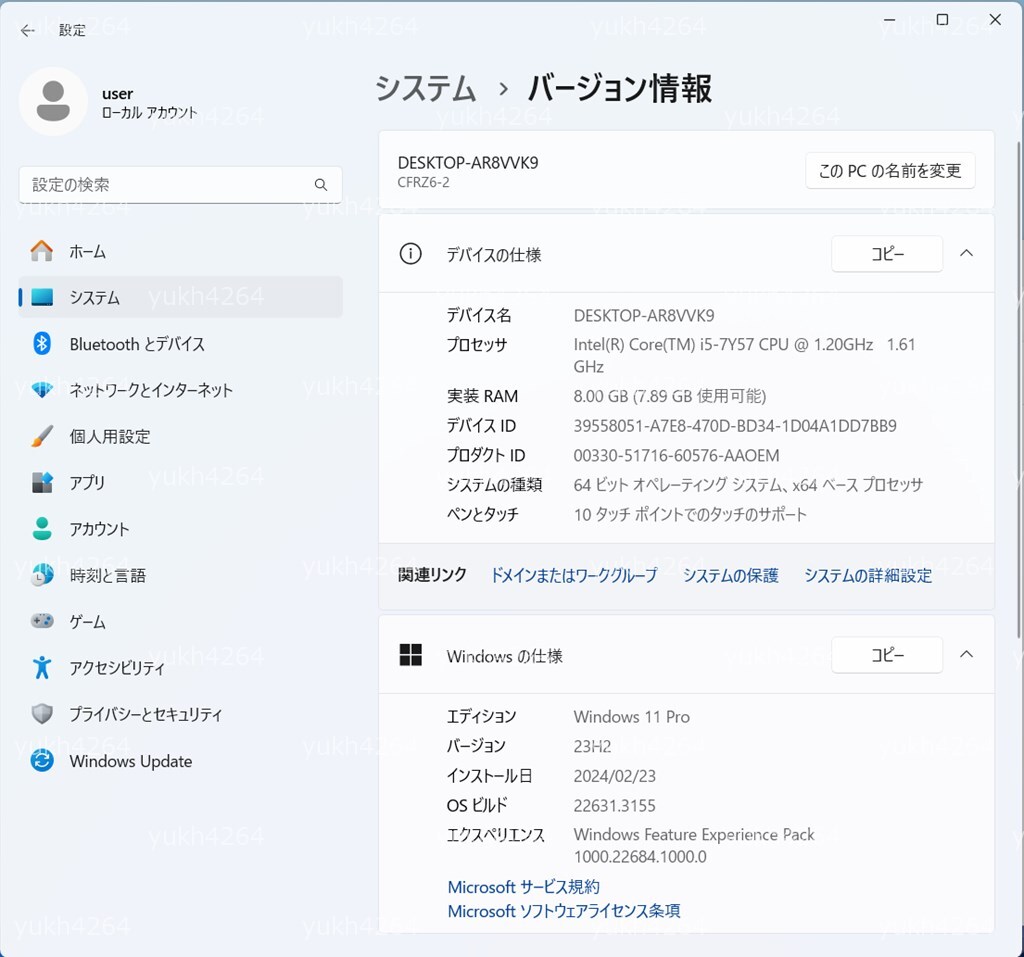
Task: Click the アプリ icon in sidebar
Action: (x=42, y=483)
